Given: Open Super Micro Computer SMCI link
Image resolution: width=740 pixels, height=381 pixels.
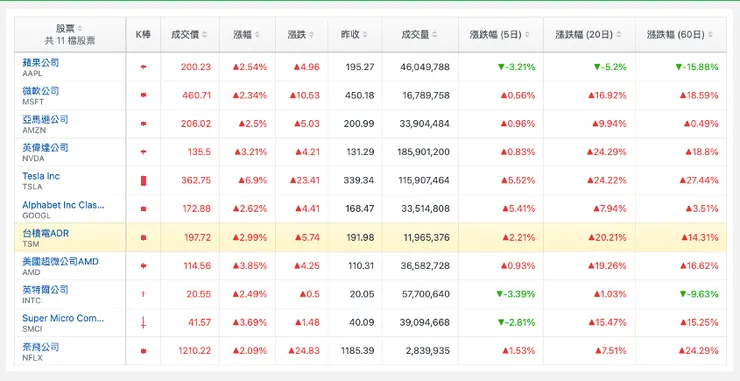Looking at the screenshot, I should tap(63, 318).
